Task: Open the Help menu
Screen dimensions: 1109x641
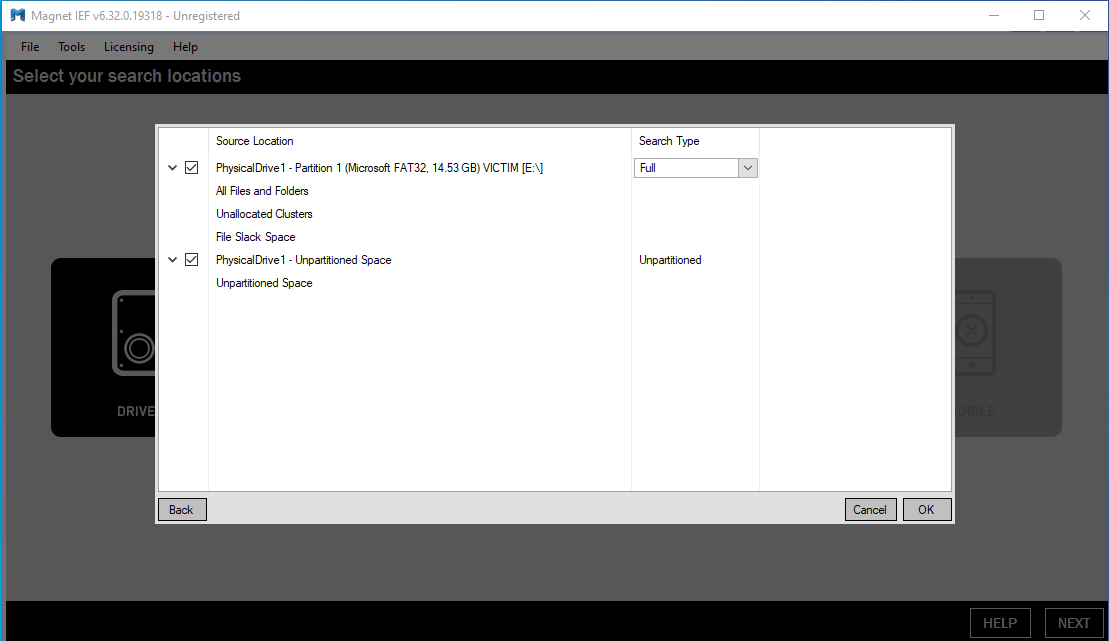Action: (185, 47)
